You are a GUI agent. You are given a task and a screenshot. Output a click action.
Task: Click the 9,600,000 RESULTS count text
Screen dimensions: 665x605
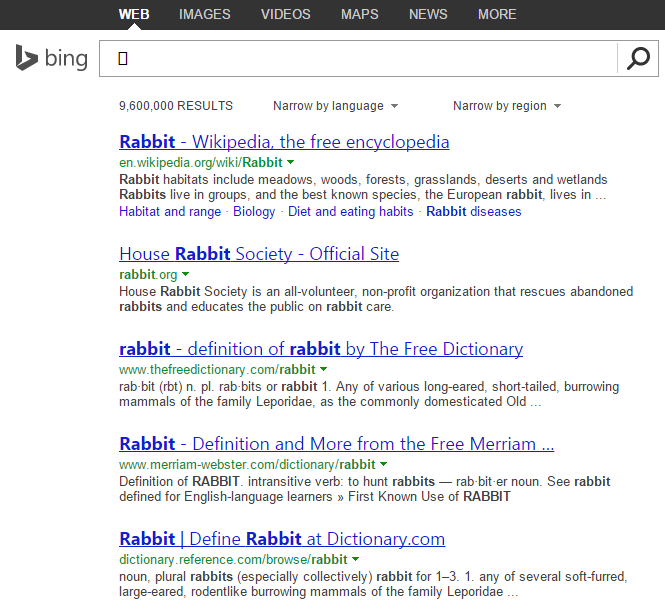click(x=176, y=106)
